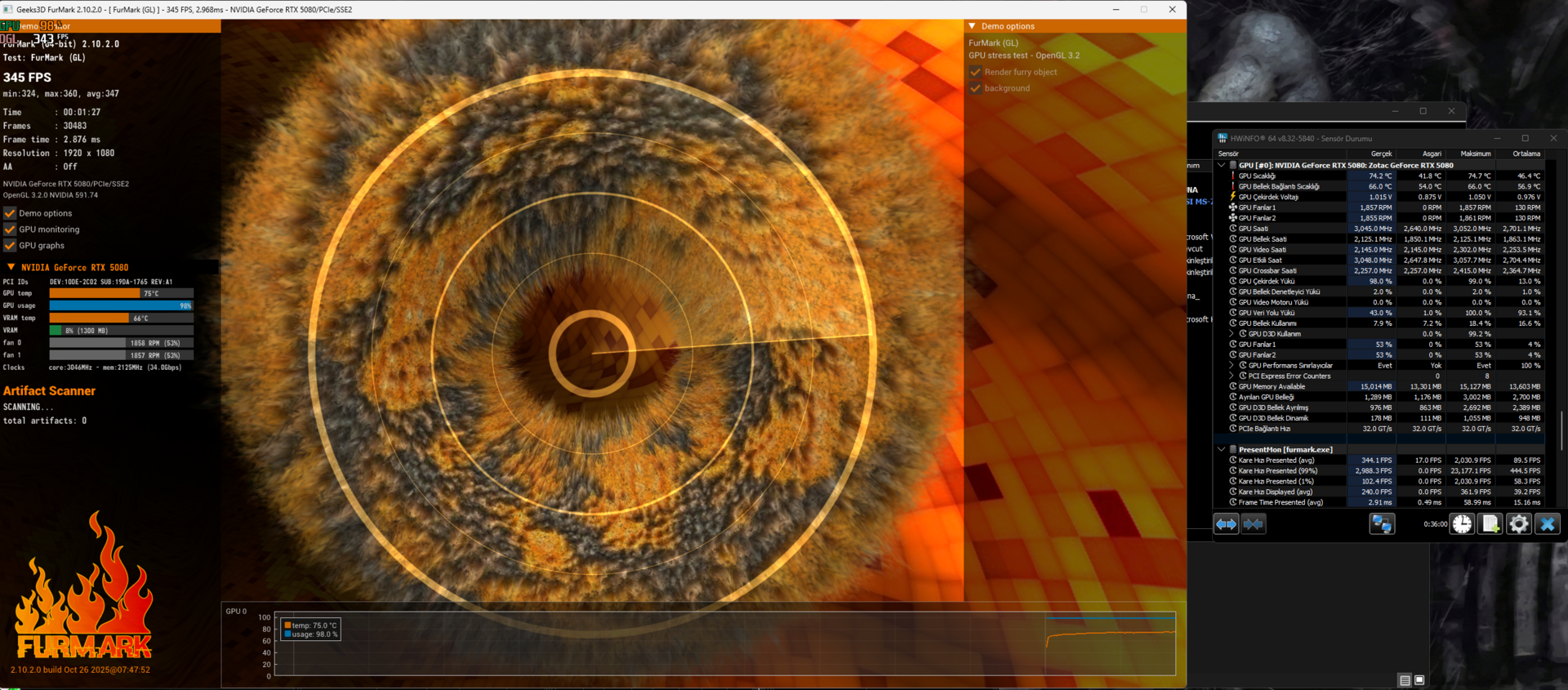
Task: Click thermometer icon beside GPU Sıcaklığı
Action: point(1233,176)
